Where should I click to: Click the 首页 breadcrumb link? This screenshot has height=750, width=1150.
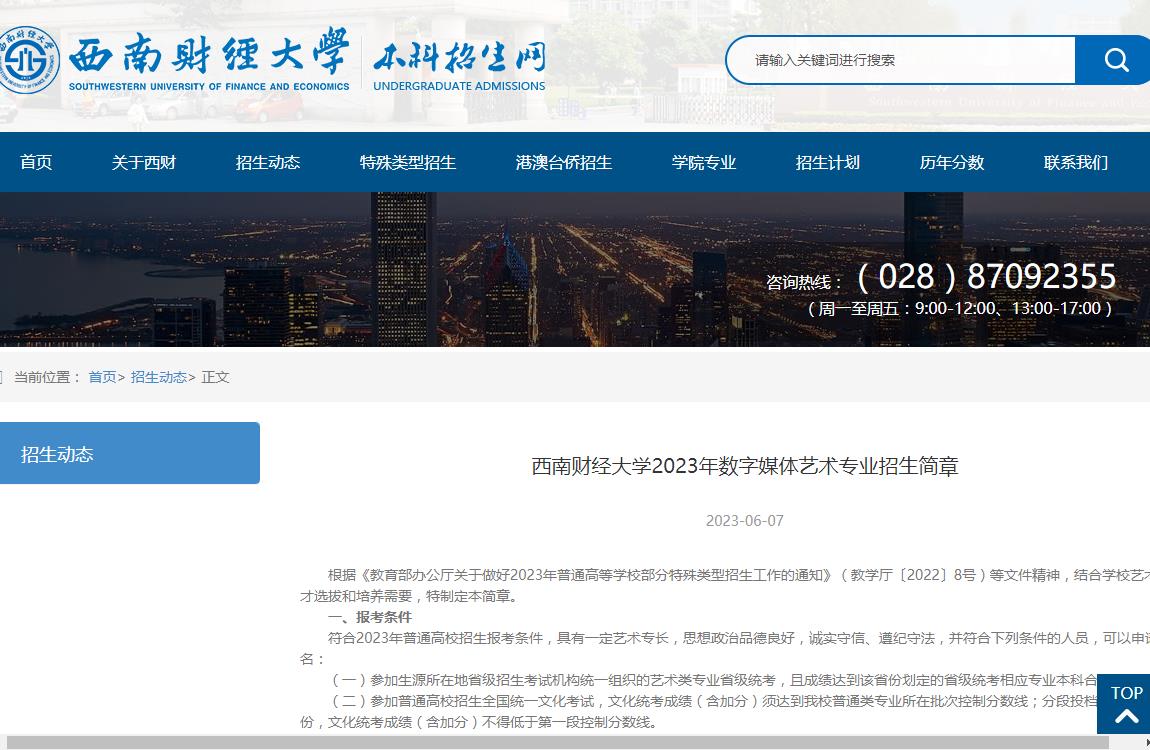pos(102,377)
